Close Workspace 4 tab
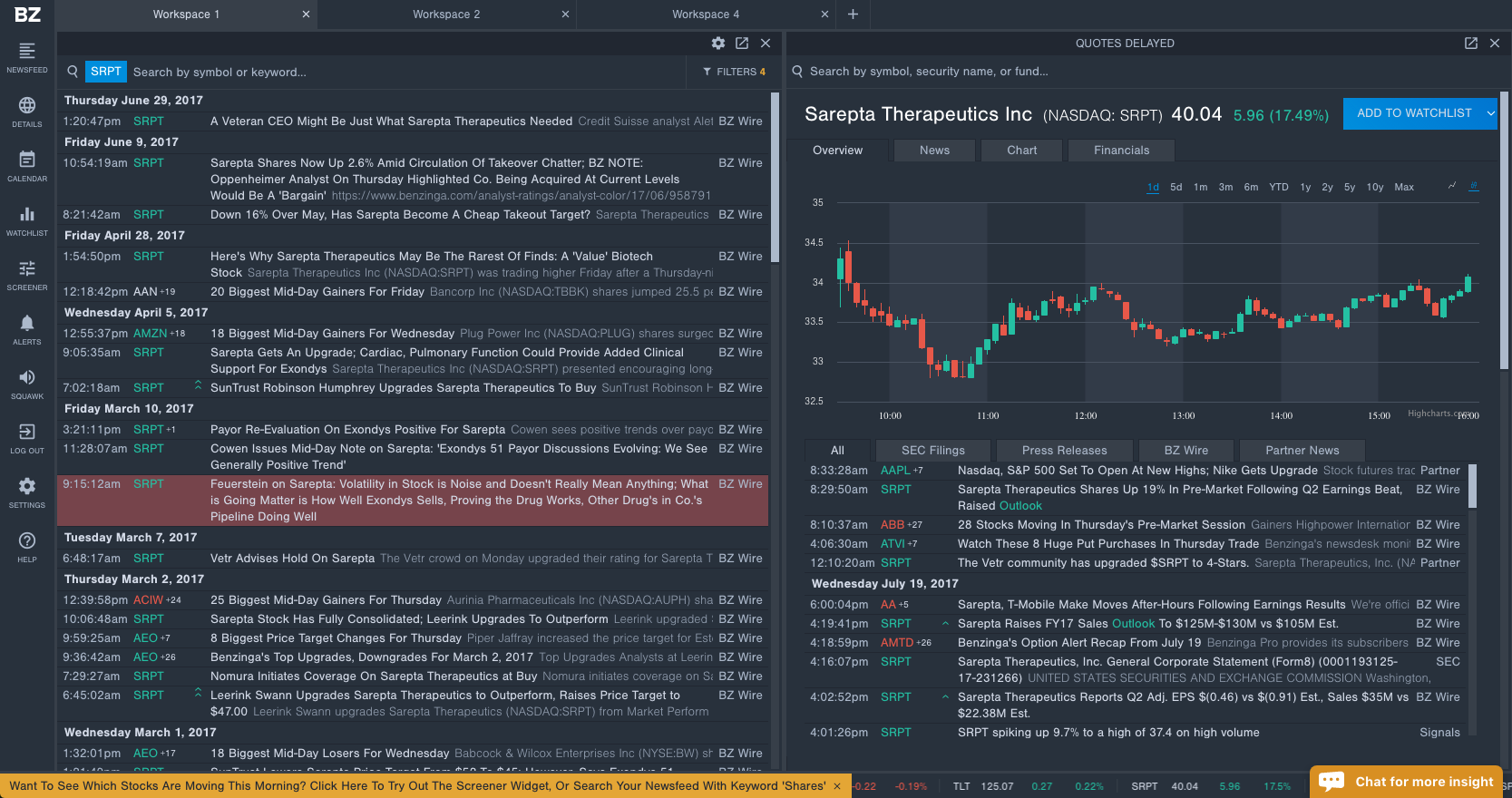Image resolution: width=1512 pixels, height=798 pixels. tap(824, 15)
